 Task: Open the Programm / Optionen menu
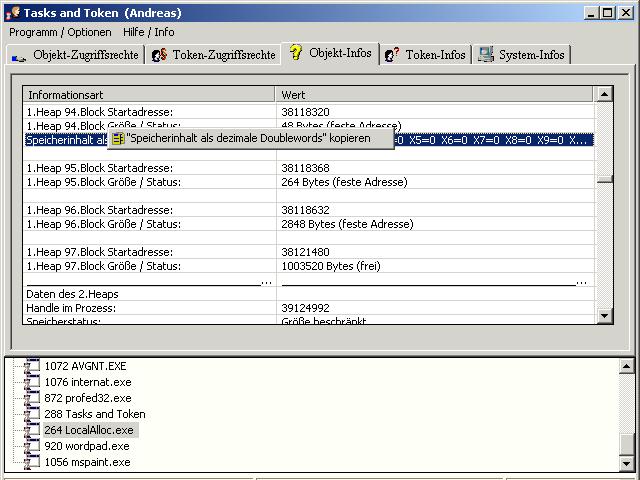(x=60, y=32)
